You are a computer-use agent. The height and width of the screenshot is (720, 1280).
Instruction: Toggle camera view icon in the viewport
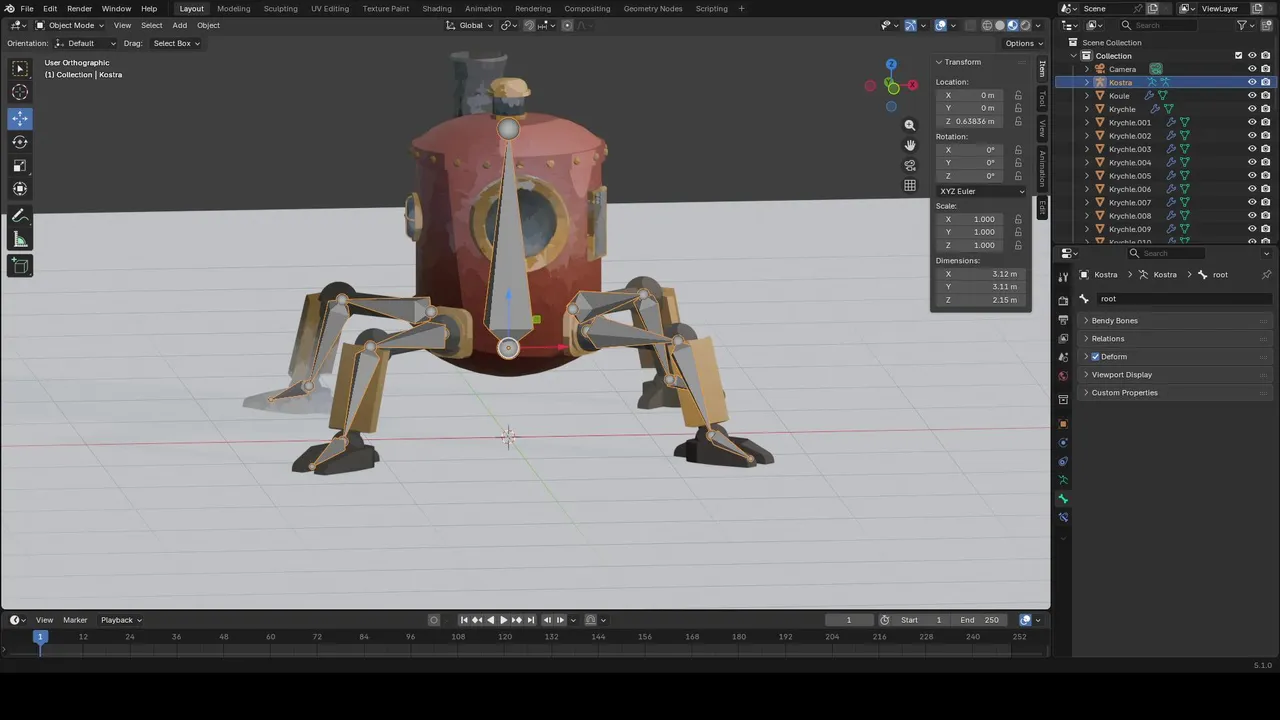click(x=909, y=165)
